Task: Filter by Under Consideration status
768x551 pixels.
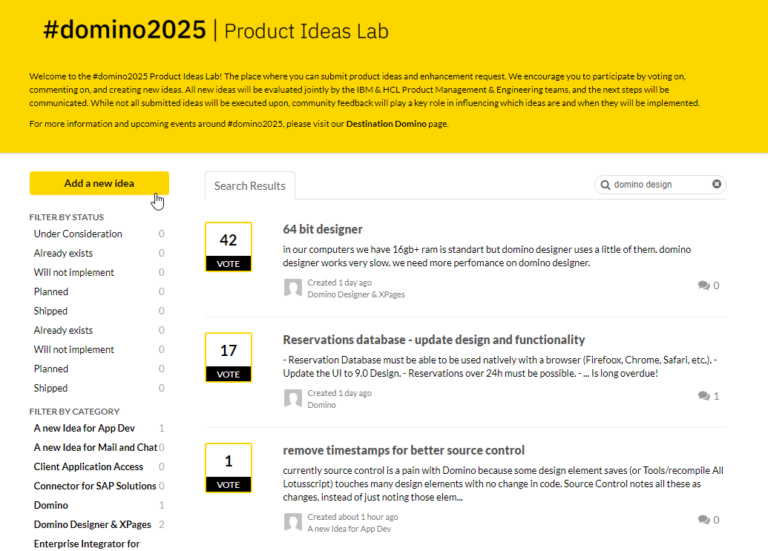Action: pos(78,234)
